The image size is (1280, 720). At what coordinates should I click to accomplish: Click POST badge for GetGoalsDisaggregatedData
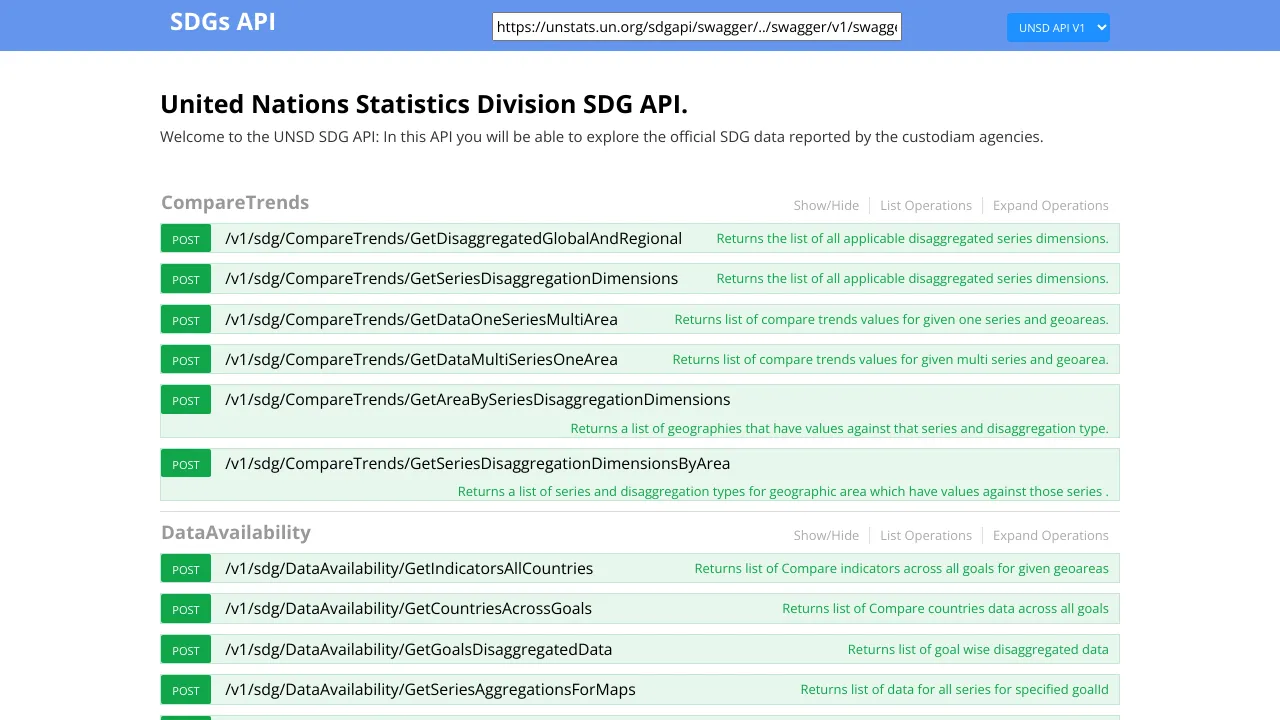tap(186, 650)
